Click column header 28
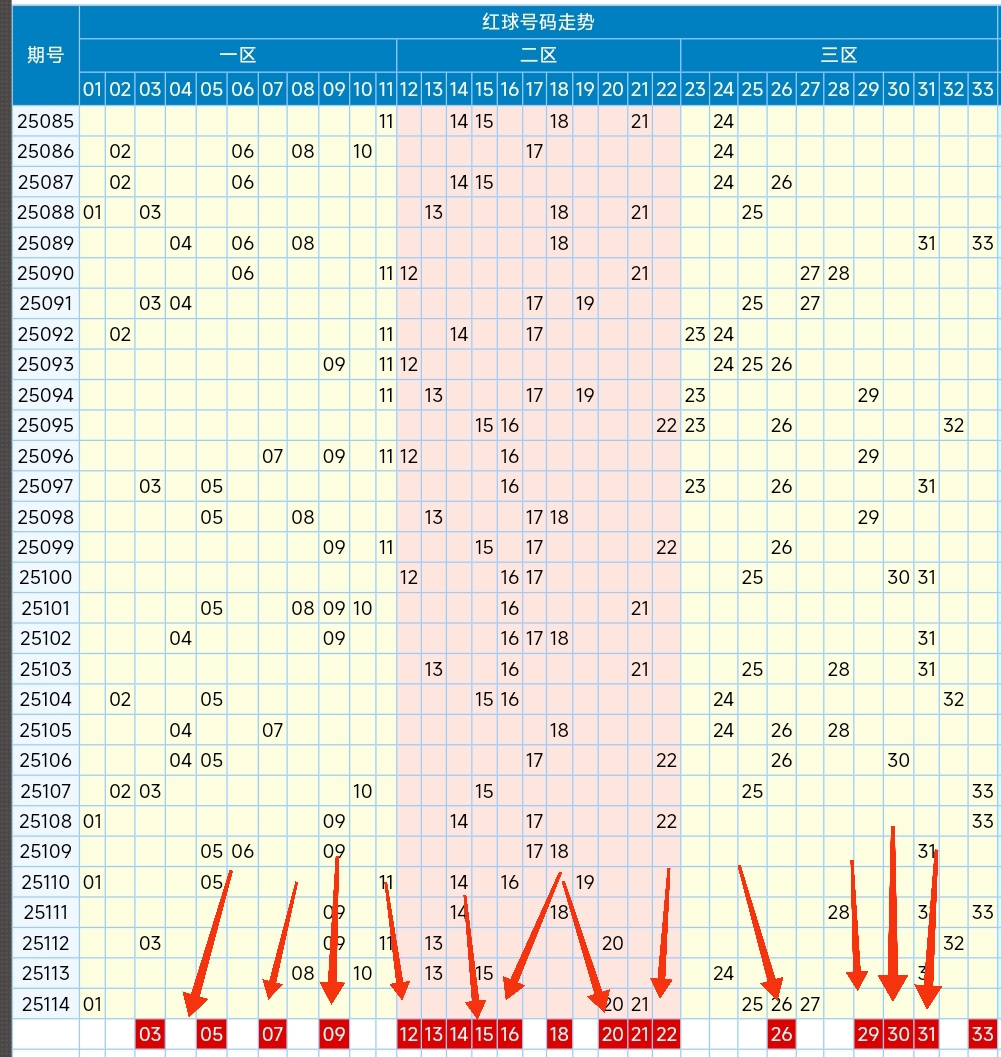The width and height of the screenshot is (1001, 1057). [839, 89]
